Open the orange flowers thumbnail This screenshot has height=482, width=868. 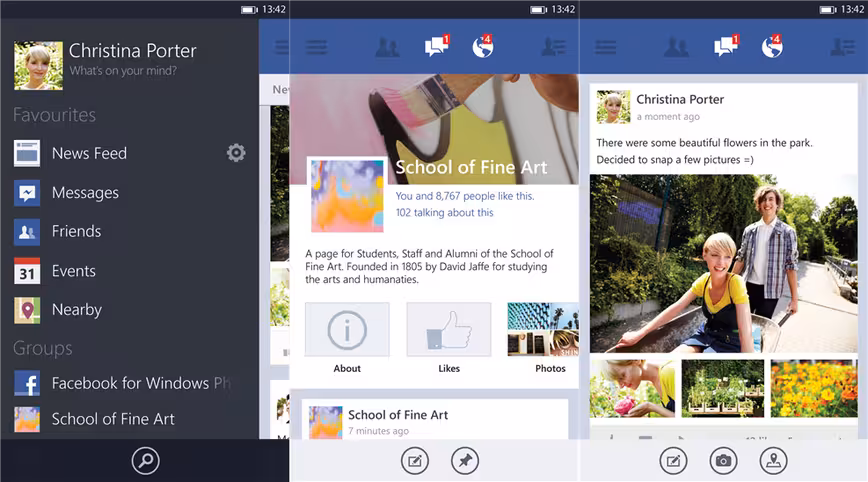[x=814, y=388]
